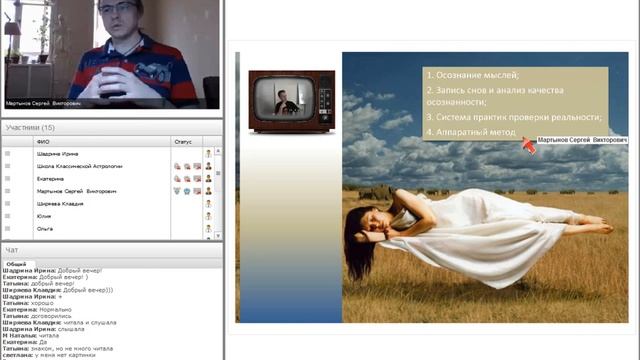The image size is (640, 360).
Task: Click the levitating woman slide image
Action: tap(485, 187)
